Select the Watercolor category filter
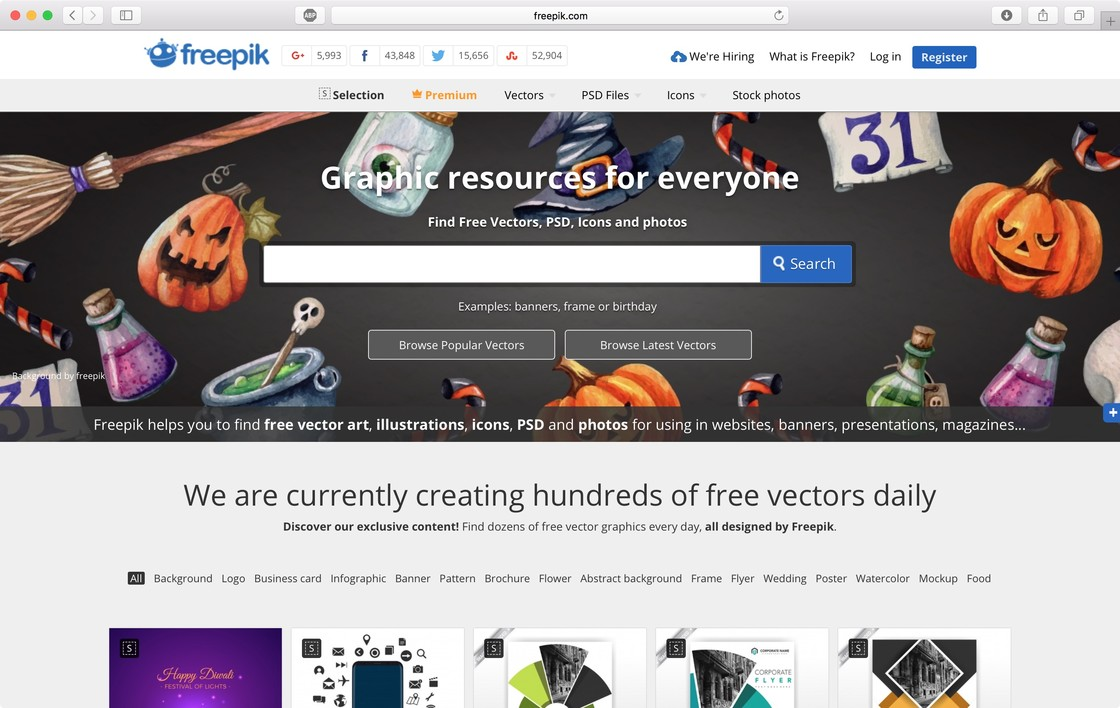Viewport: 1120px width, 708px height. point(882,579)
